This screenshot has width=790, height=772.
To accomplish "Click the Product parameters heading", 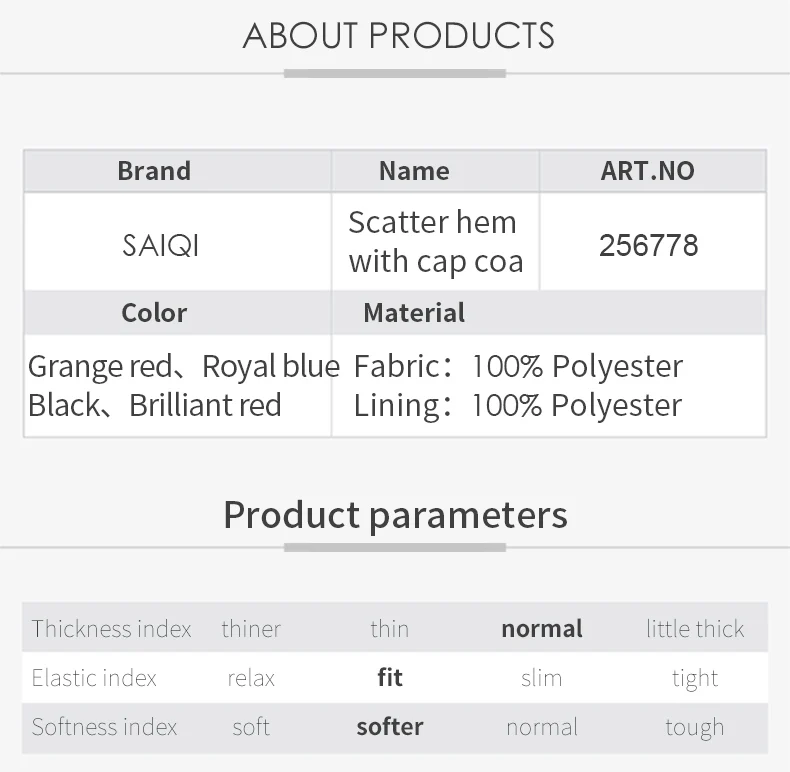I will 396,515.
